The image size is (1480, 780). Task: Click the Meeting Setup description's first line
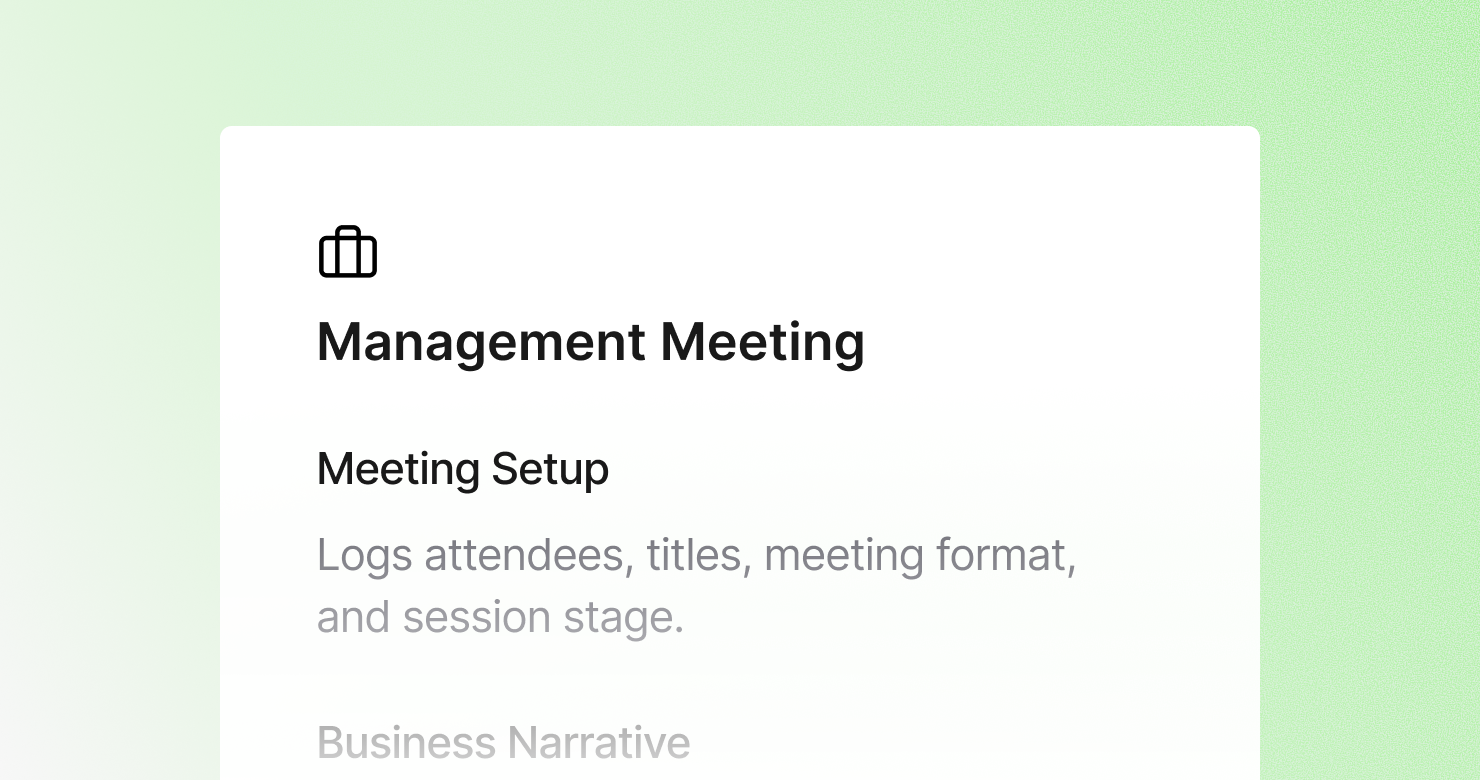coord(697,556)
